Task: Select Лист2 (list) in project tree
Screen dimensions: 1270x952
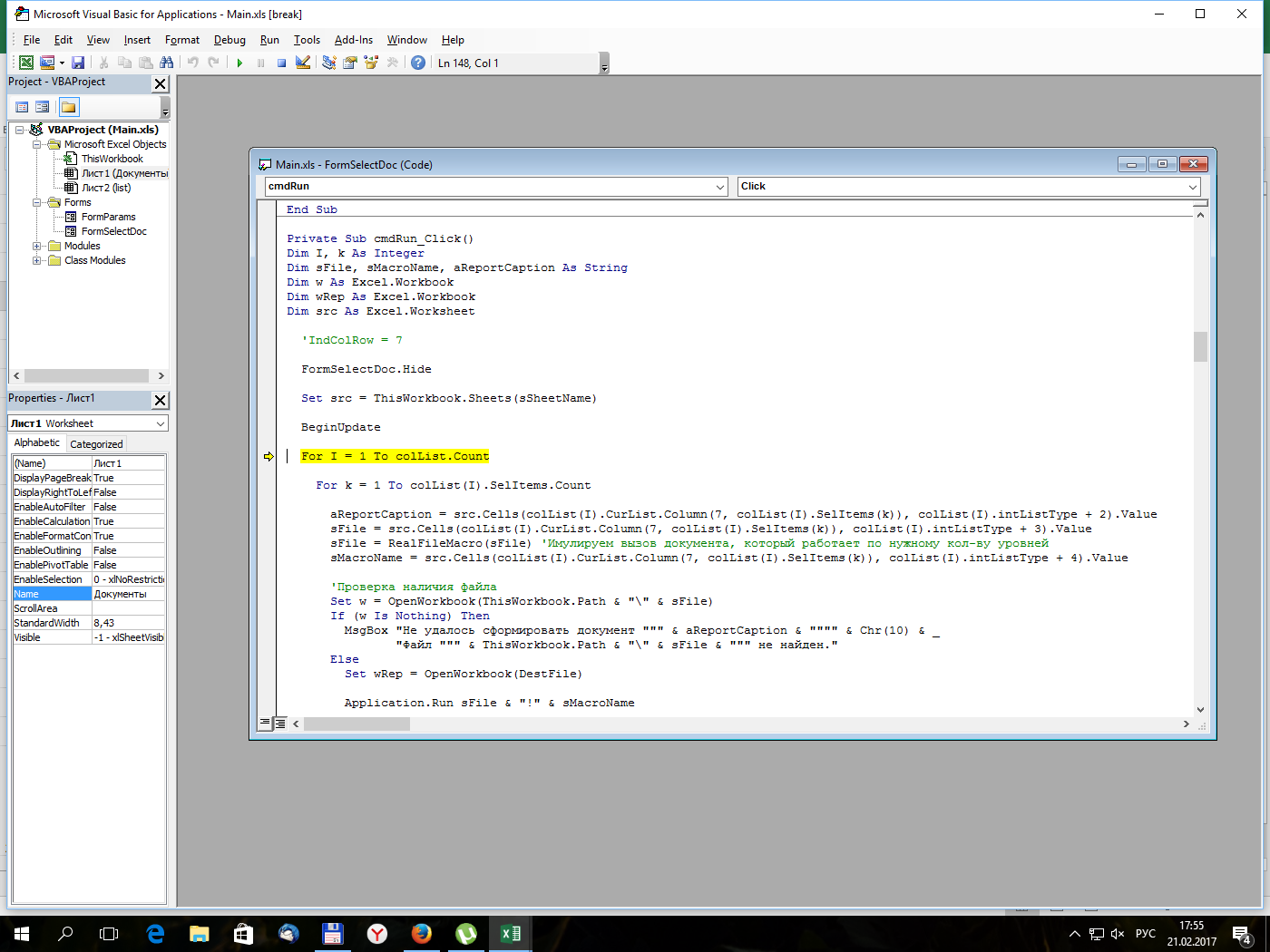Action: click(106, 188)
